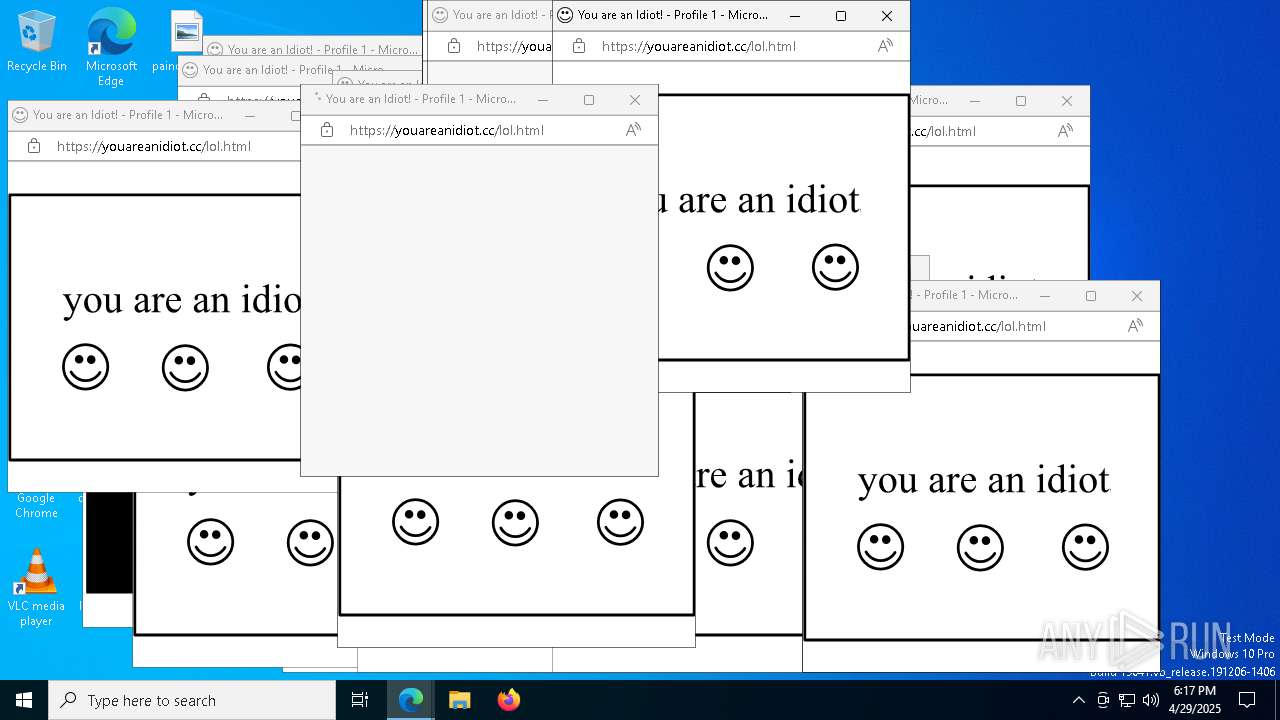Click 'u are an idiot' text in active top window
The width and height of the screenshot is (1280, 720).
760,200
